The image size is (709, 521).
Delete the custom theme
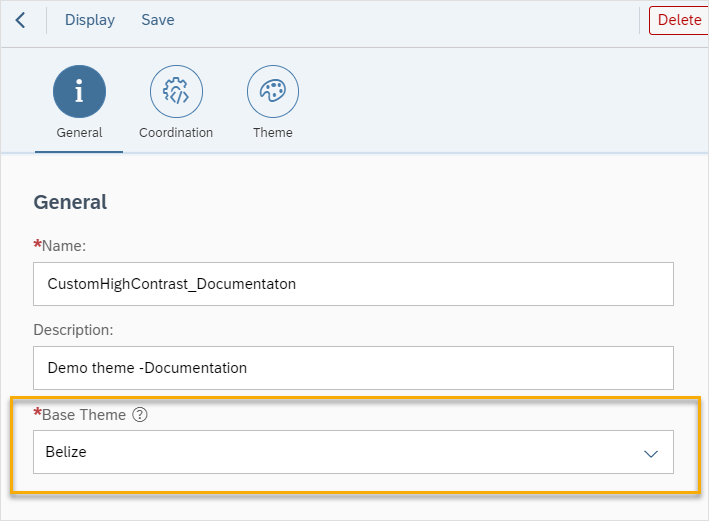pos(679,20)
